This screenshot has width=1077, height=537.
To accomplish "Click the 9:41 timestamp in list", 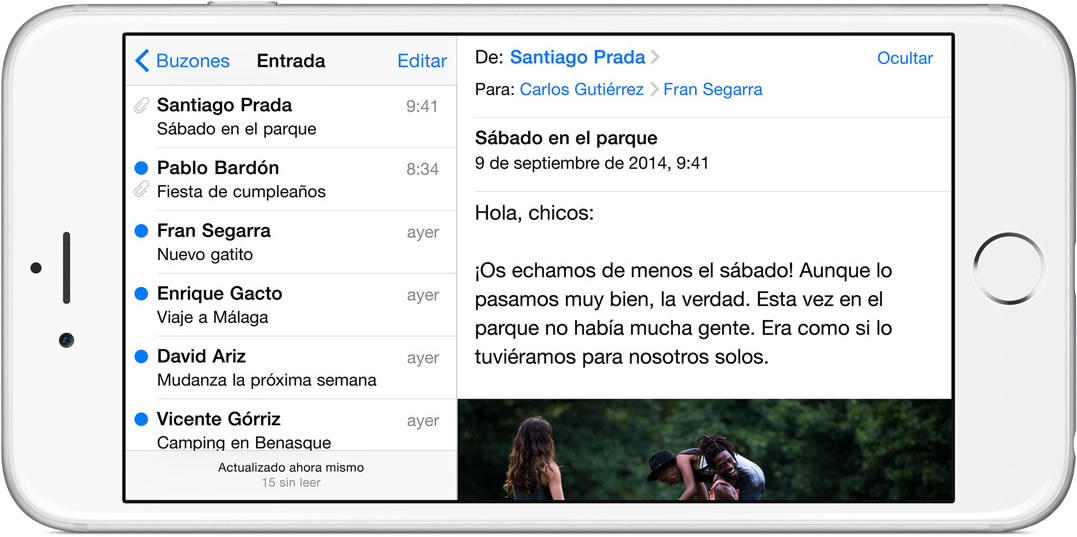I will (x=422, y=106).
